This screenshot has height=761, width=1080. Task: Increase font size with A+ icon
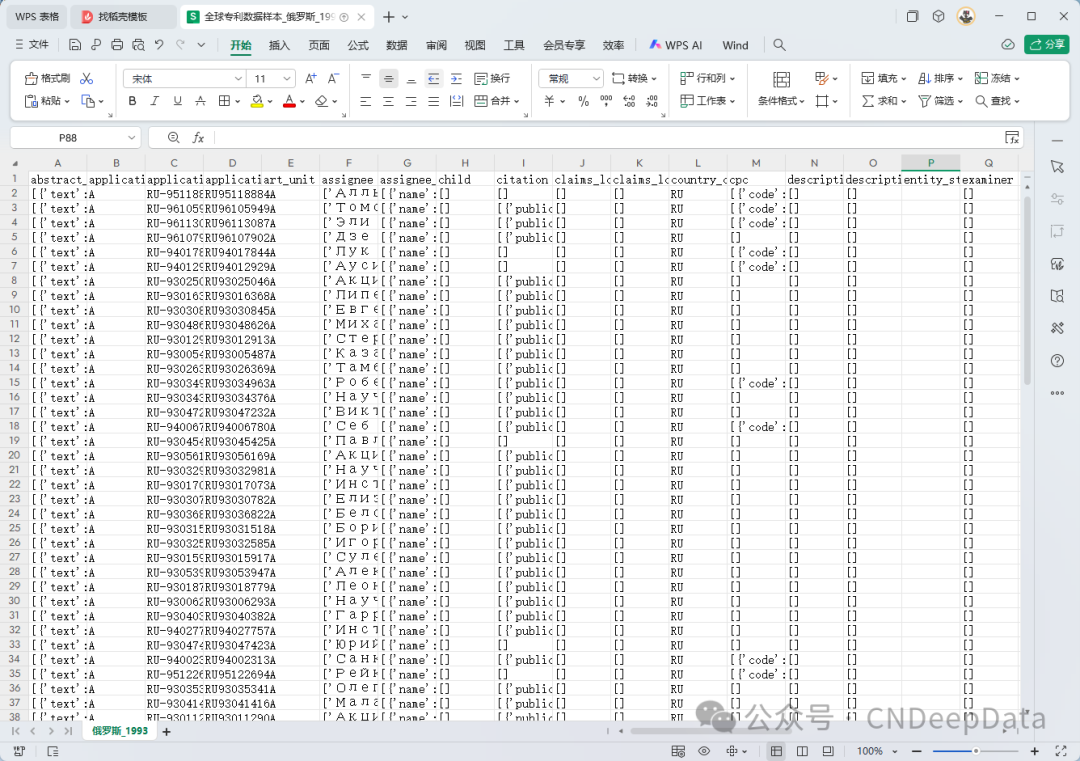coord(311,79)
